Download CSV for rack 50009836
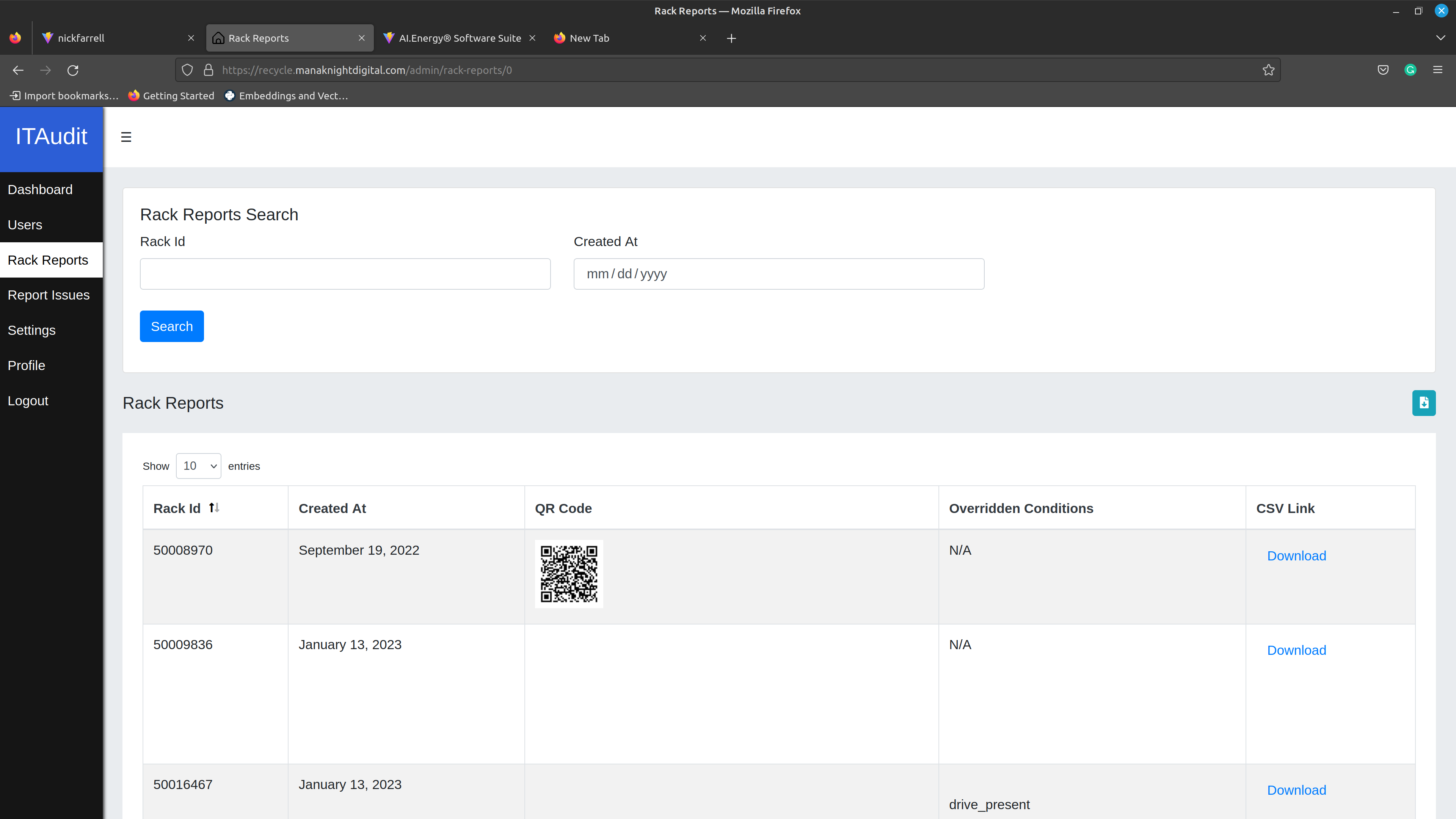This screenshot has height=819, width=1456. (1297, 650)
